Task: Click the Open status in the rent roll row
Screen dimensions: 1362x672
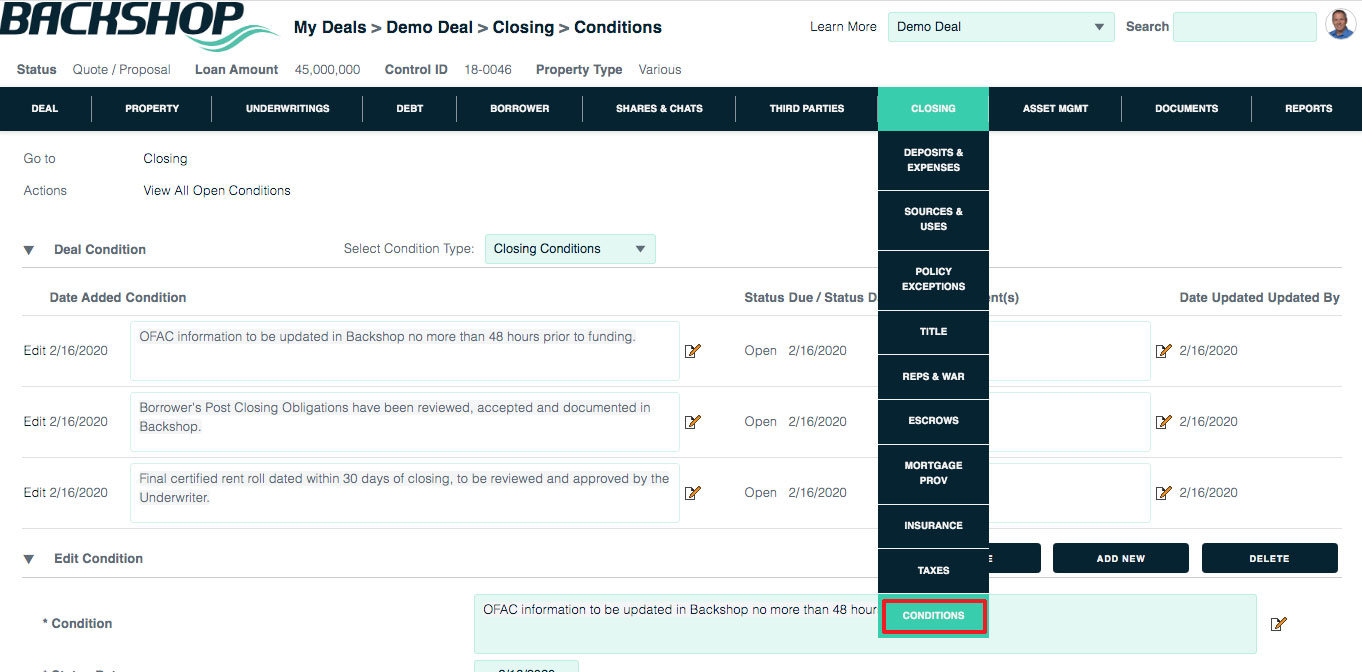Action: coord(761,493)
